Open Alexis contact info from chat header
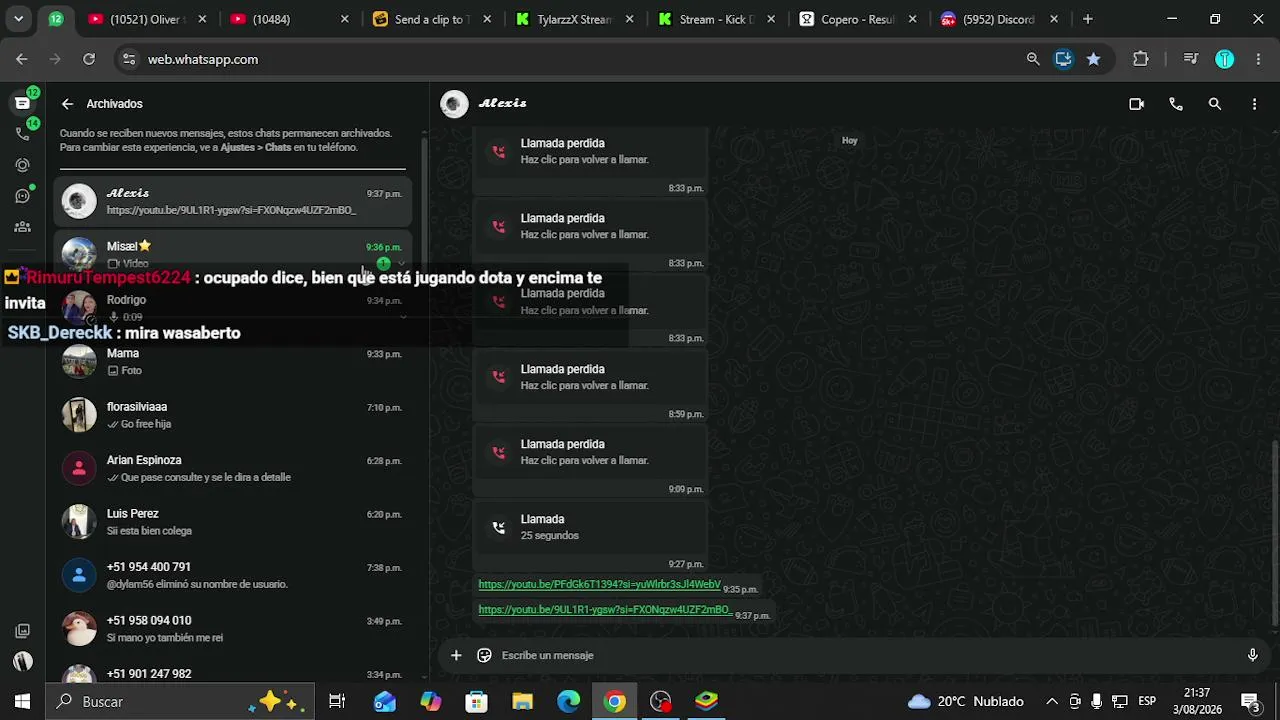This screenshot has width=1280, height=720. tap(502, 104)
